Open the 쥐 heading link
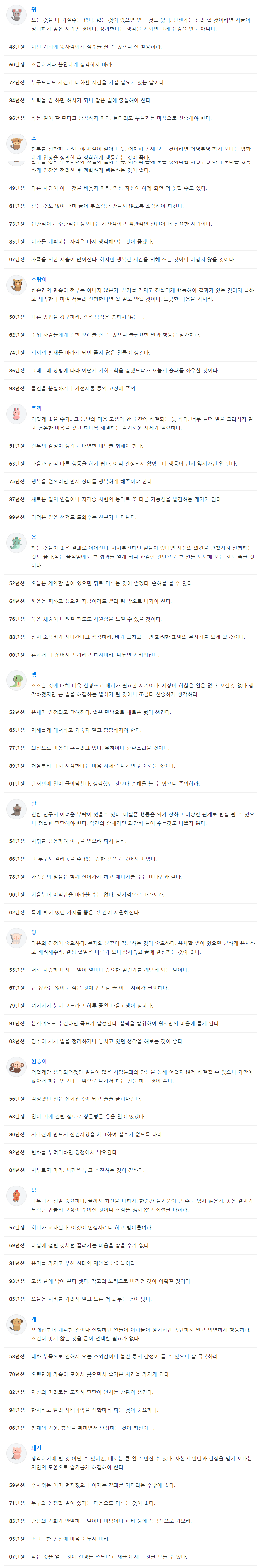This screenshot has height=1568, width=257. click(34, 10)
